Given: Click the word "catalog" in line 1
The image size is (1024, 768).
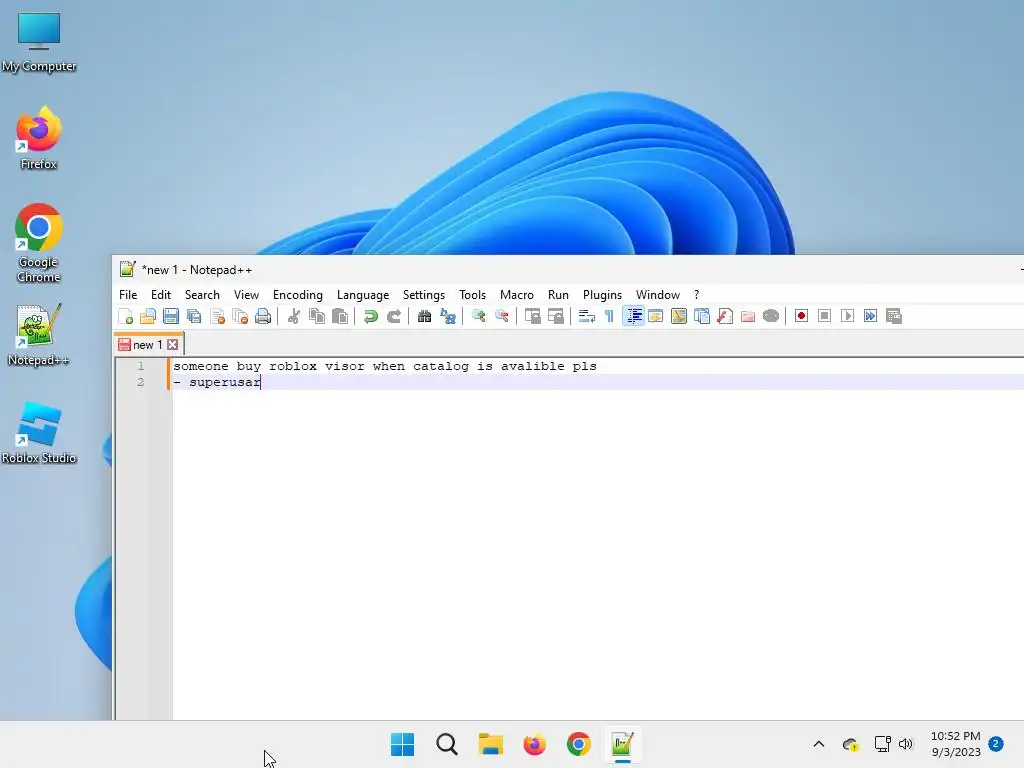Looking at the screenshot, I should (x=441, y=366).
